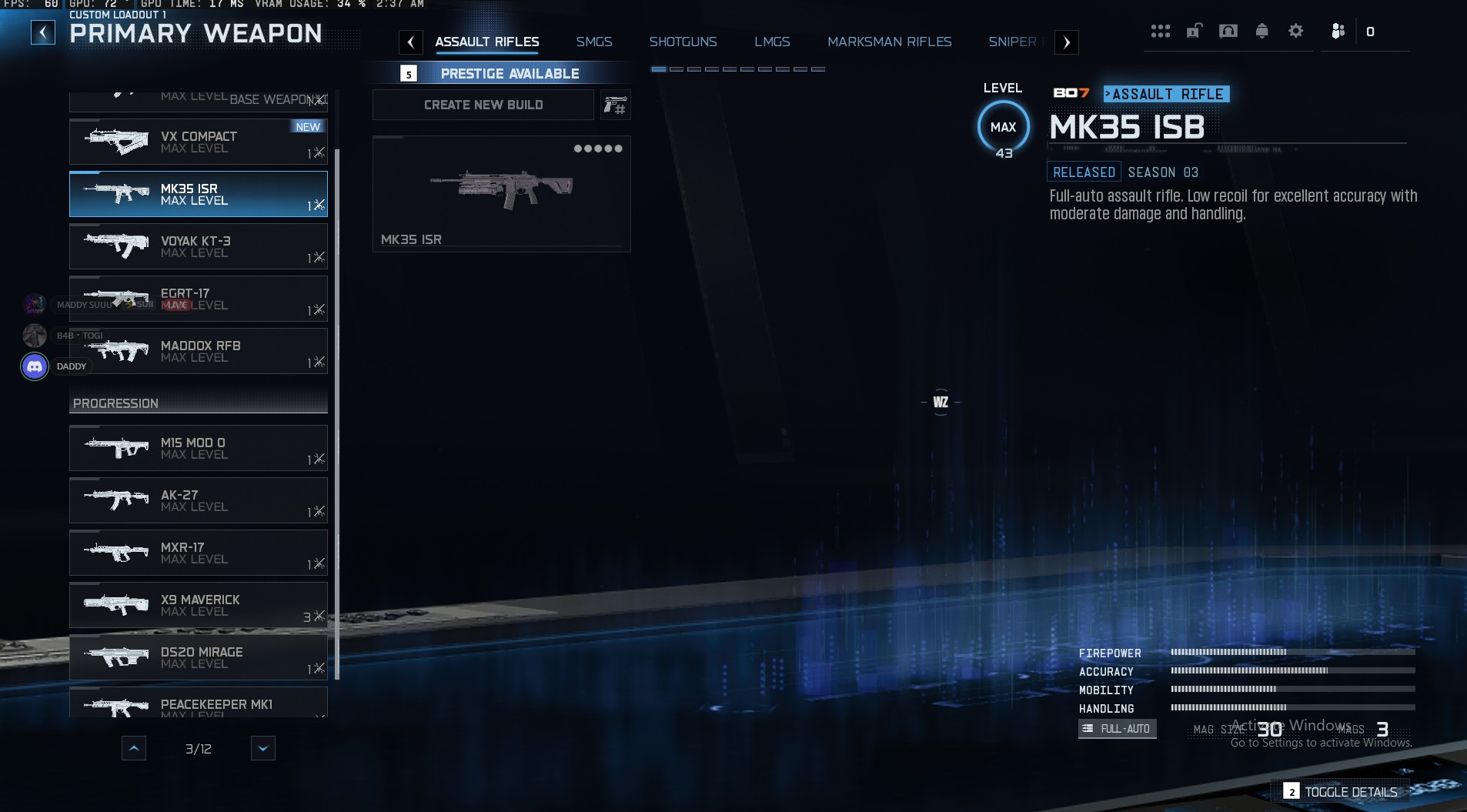Image resolution: width=1467 pixels, height=812 pixels.
Task: Click CREATE NEW BUILD button
Action: coord(483,105)
